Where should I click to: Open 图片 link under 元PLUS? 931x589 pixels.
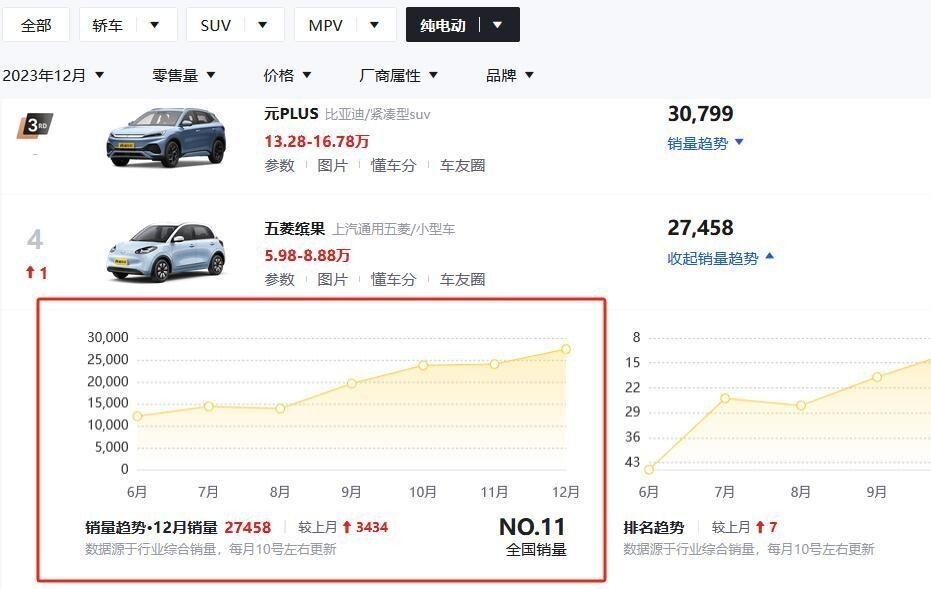332,165
